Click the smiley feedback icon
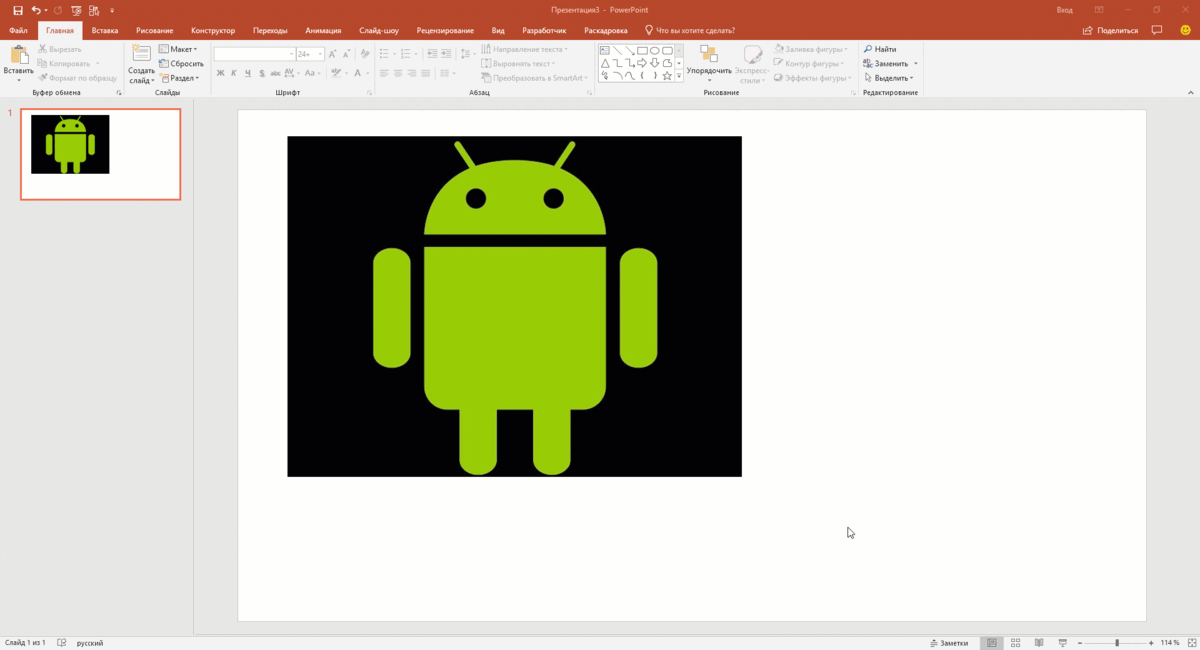Screen dimensions: 1200x650 (1185, 30)
